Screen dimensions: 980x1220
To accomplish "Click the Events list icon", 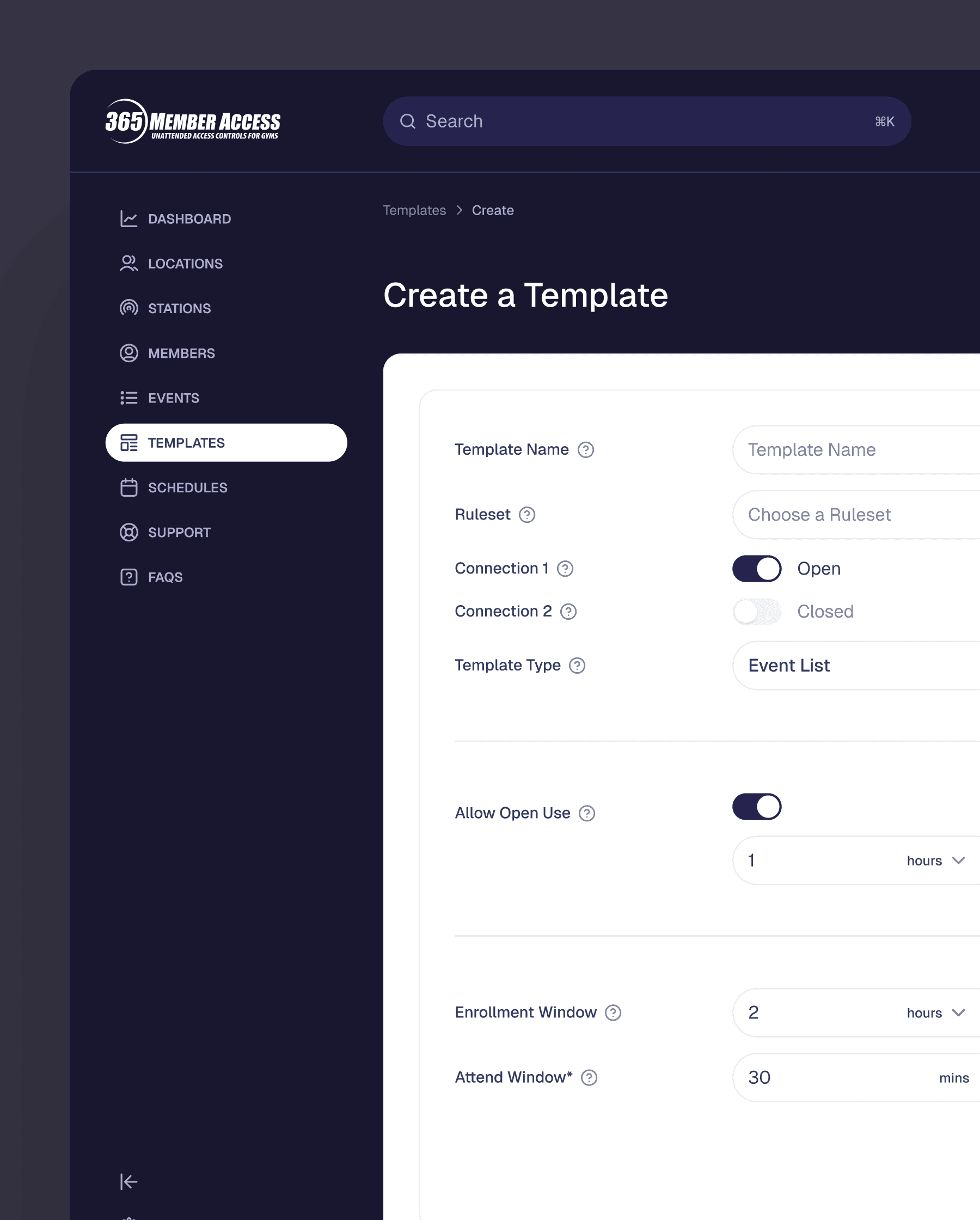I will point(128,398).
